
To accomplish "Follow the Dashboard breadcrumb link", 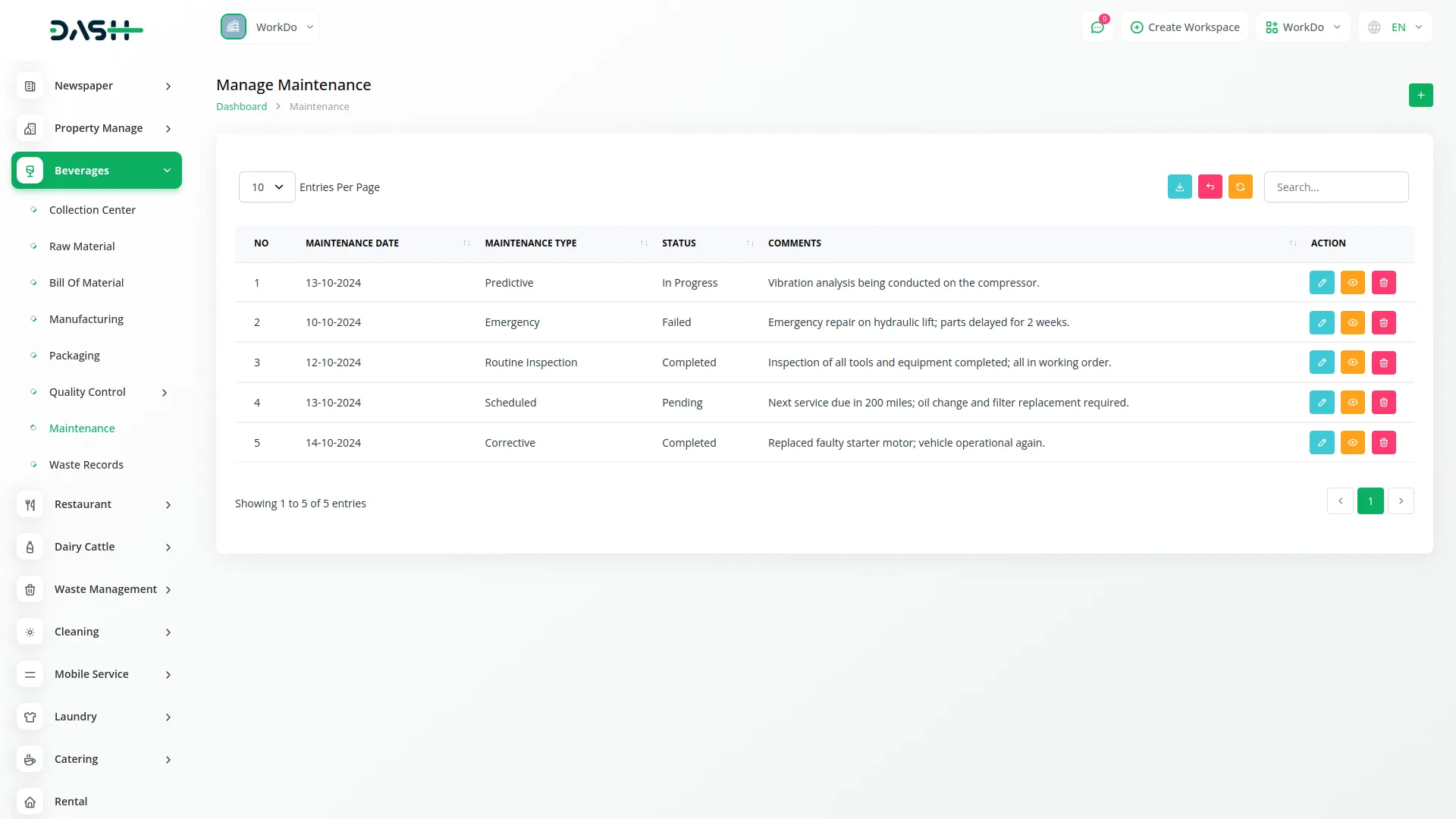I will coord(241,107).
